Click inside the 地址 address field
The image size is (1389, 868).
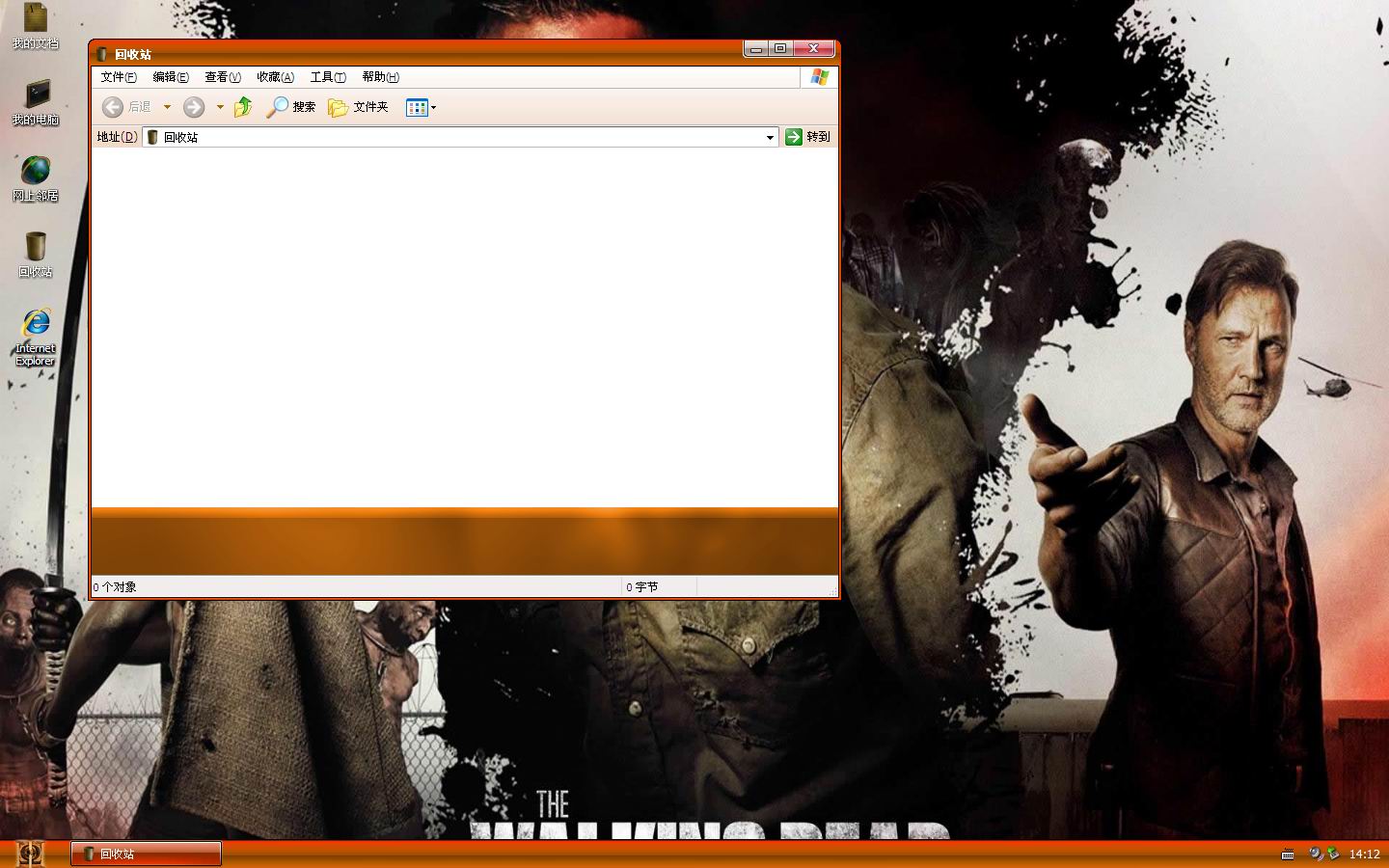coord(460,137)
